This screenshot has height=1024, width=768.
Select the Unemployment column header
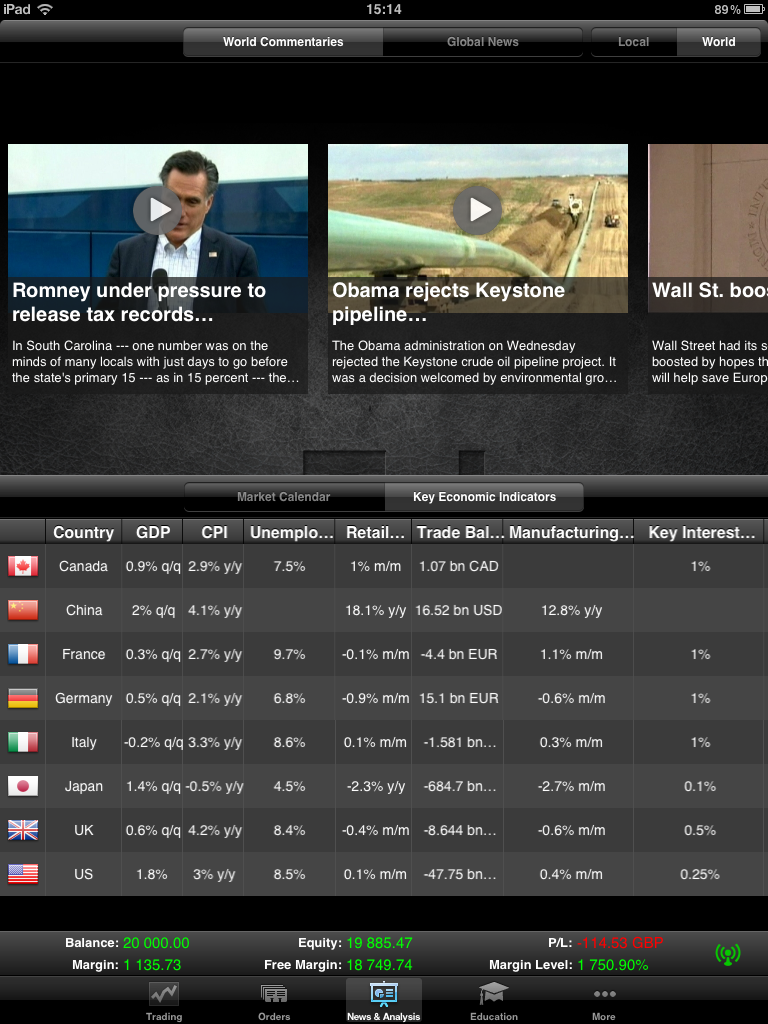pos(290,532)
